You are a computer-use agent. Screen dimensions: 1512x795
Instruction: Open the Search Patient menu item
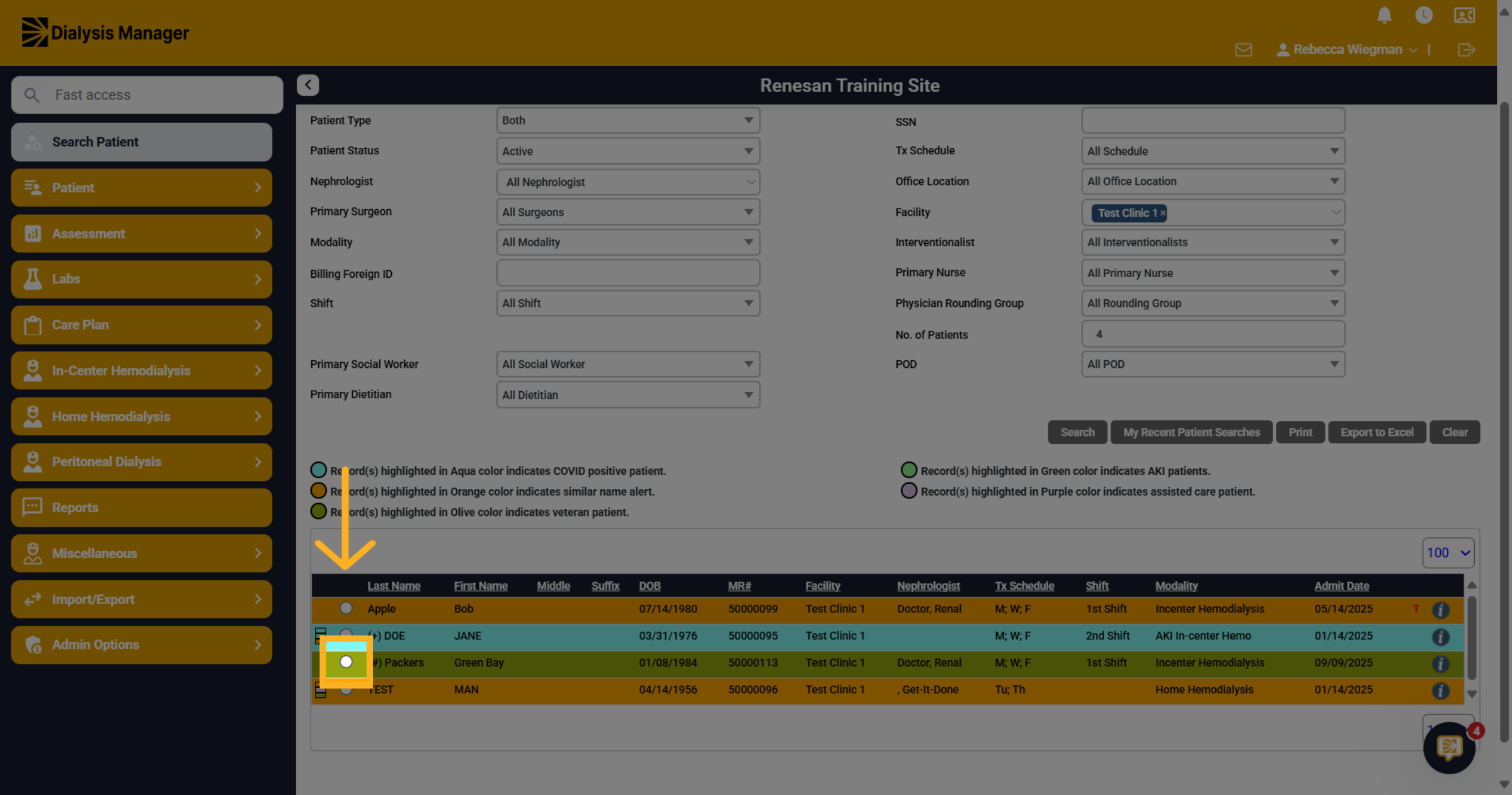click(x=142, y=142)
